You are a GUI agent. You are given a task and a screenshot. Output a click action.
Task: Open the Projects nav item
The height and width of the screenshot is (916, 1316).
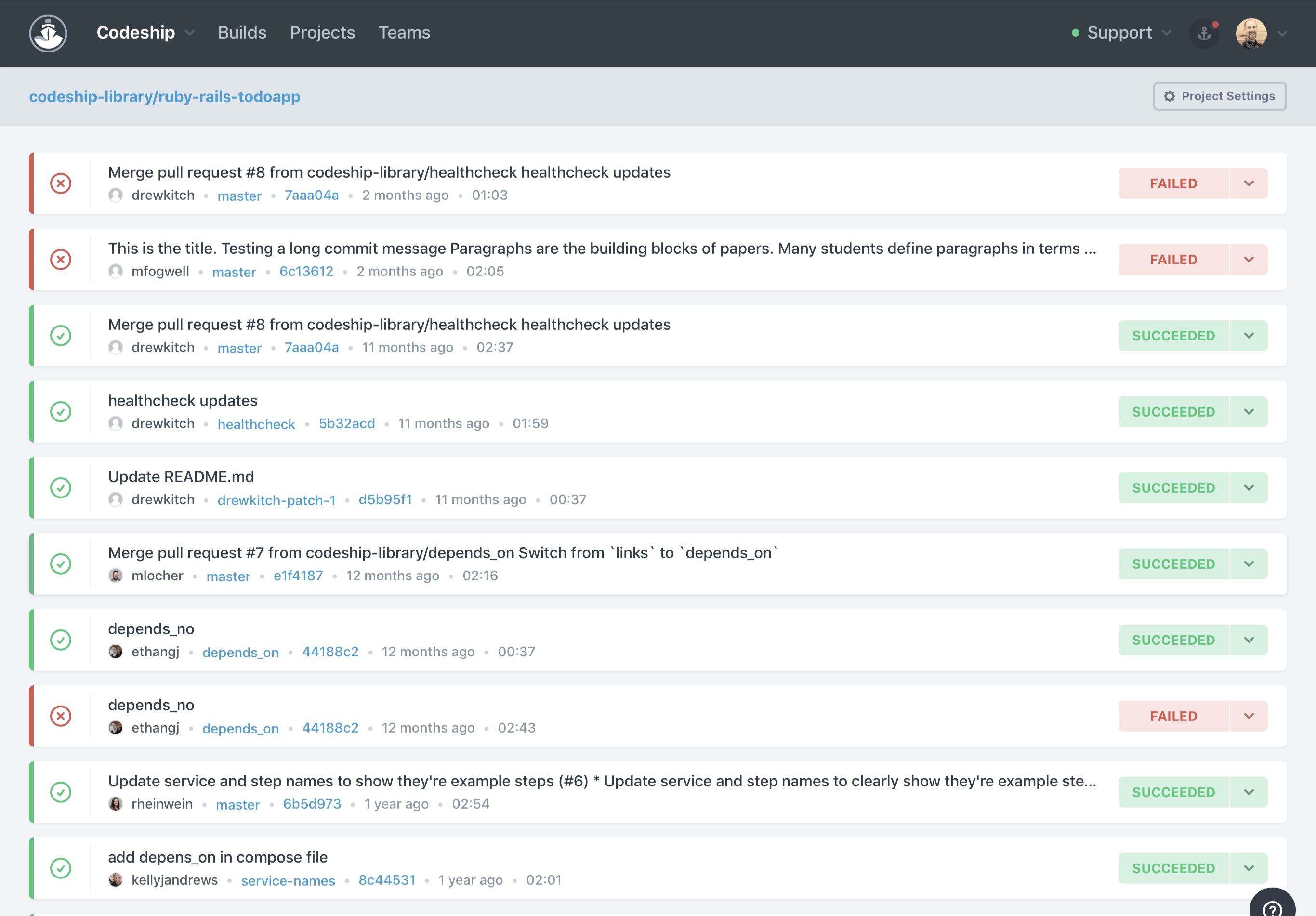click(x=322, y=33)
